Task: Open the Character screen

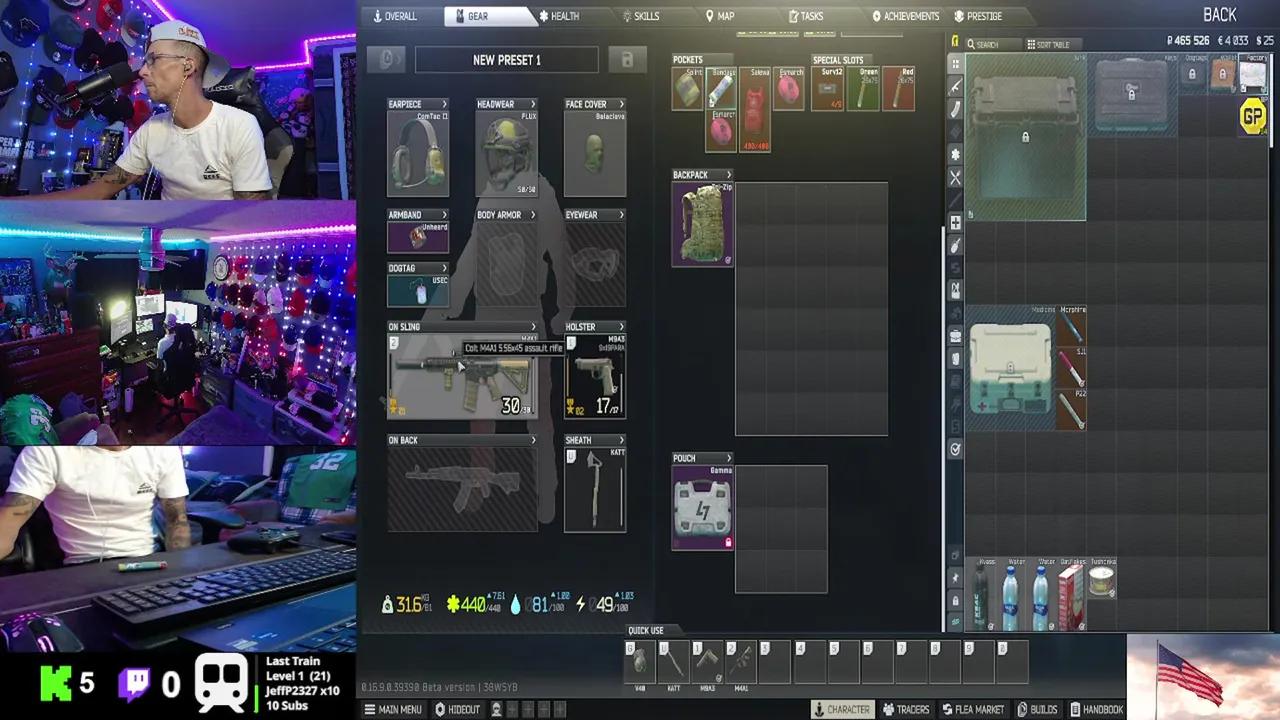Action: click(841, 709)
